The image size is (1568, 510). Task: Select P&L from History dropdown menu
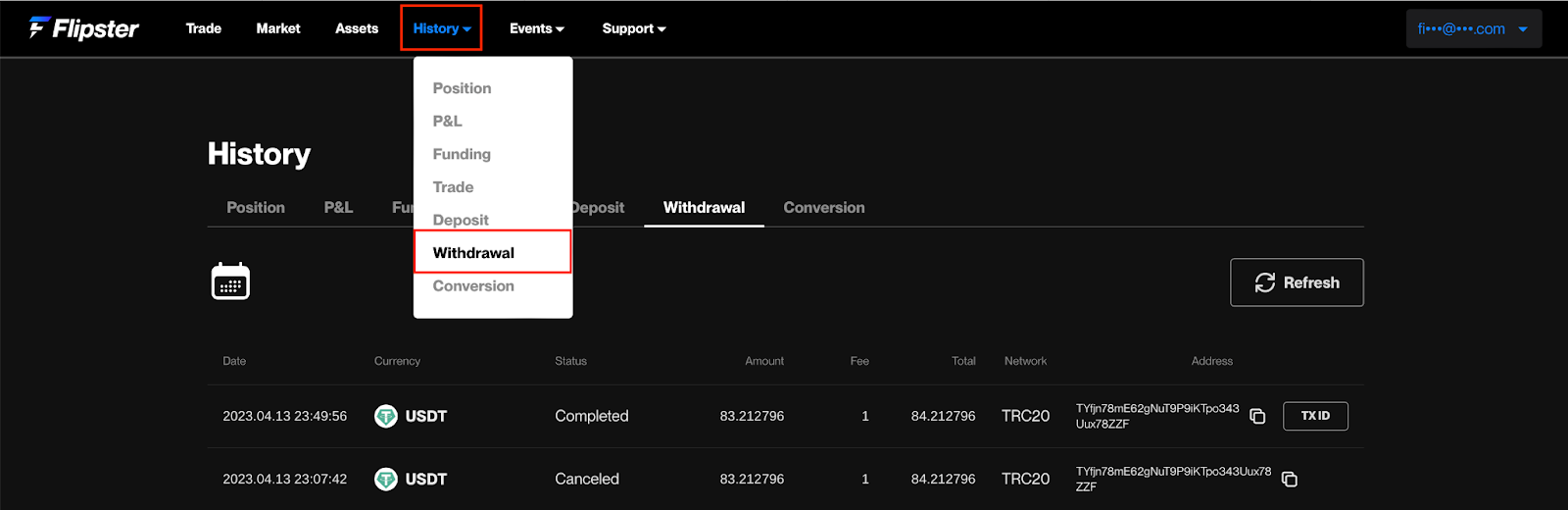(x=448, y=121)
